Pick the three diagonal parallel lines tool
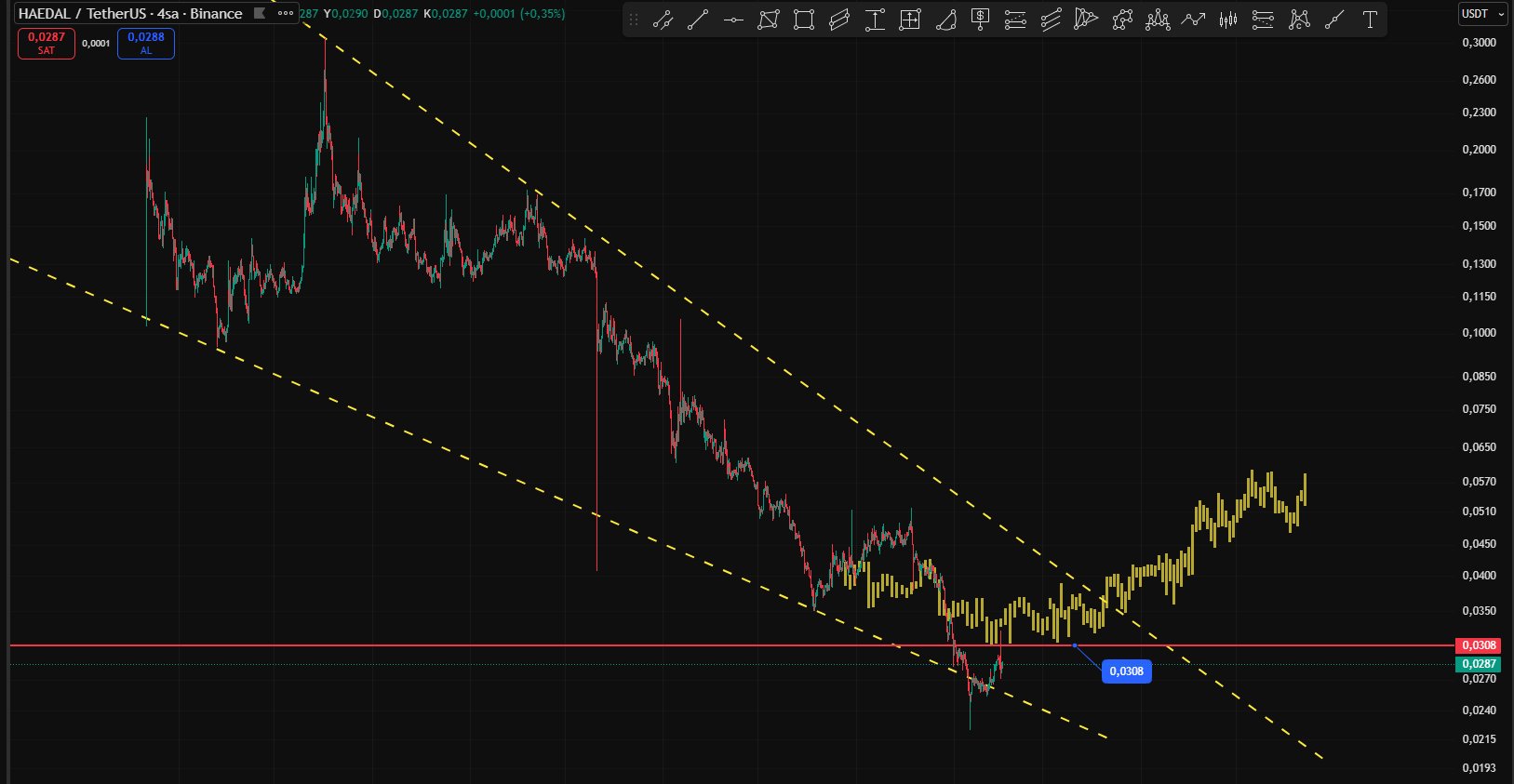 coord(1052,20)
